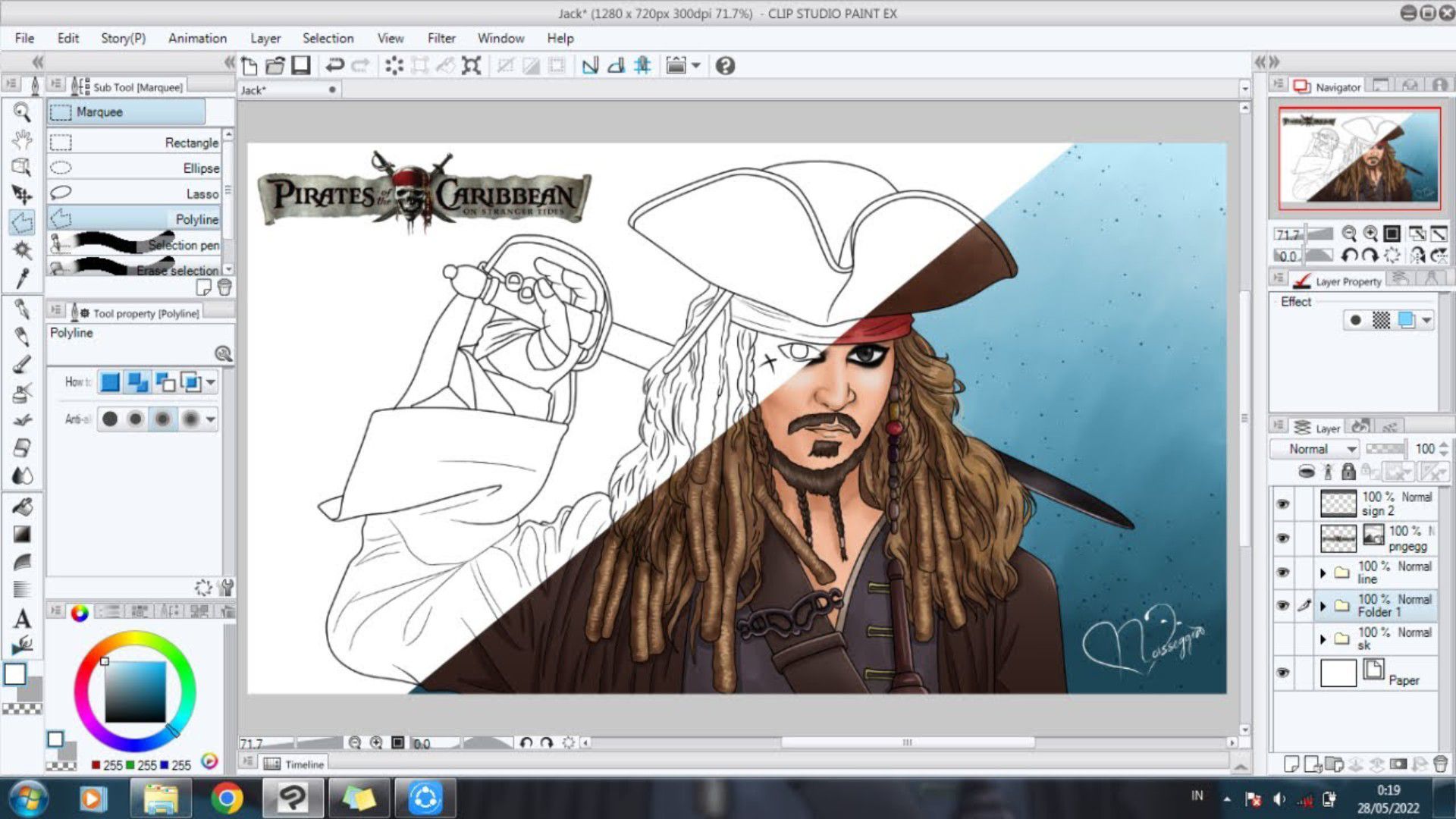Screen dimensions: 1456x819
Task: Select the Text tool
Action: tap(22, 618)
